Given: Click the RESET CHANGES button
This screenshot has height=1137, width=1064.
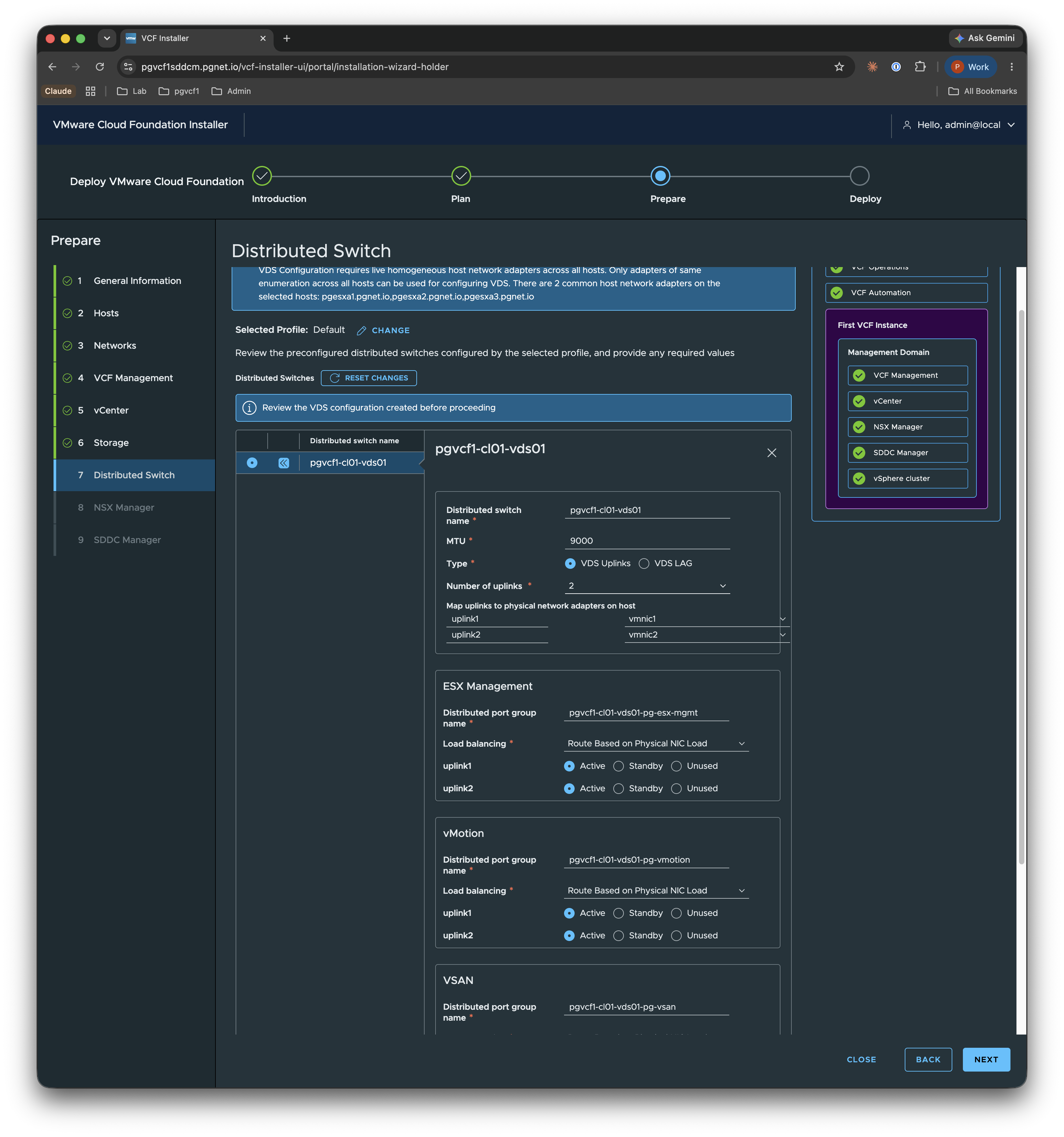Looking at the screenshot, I should (369, 378).
